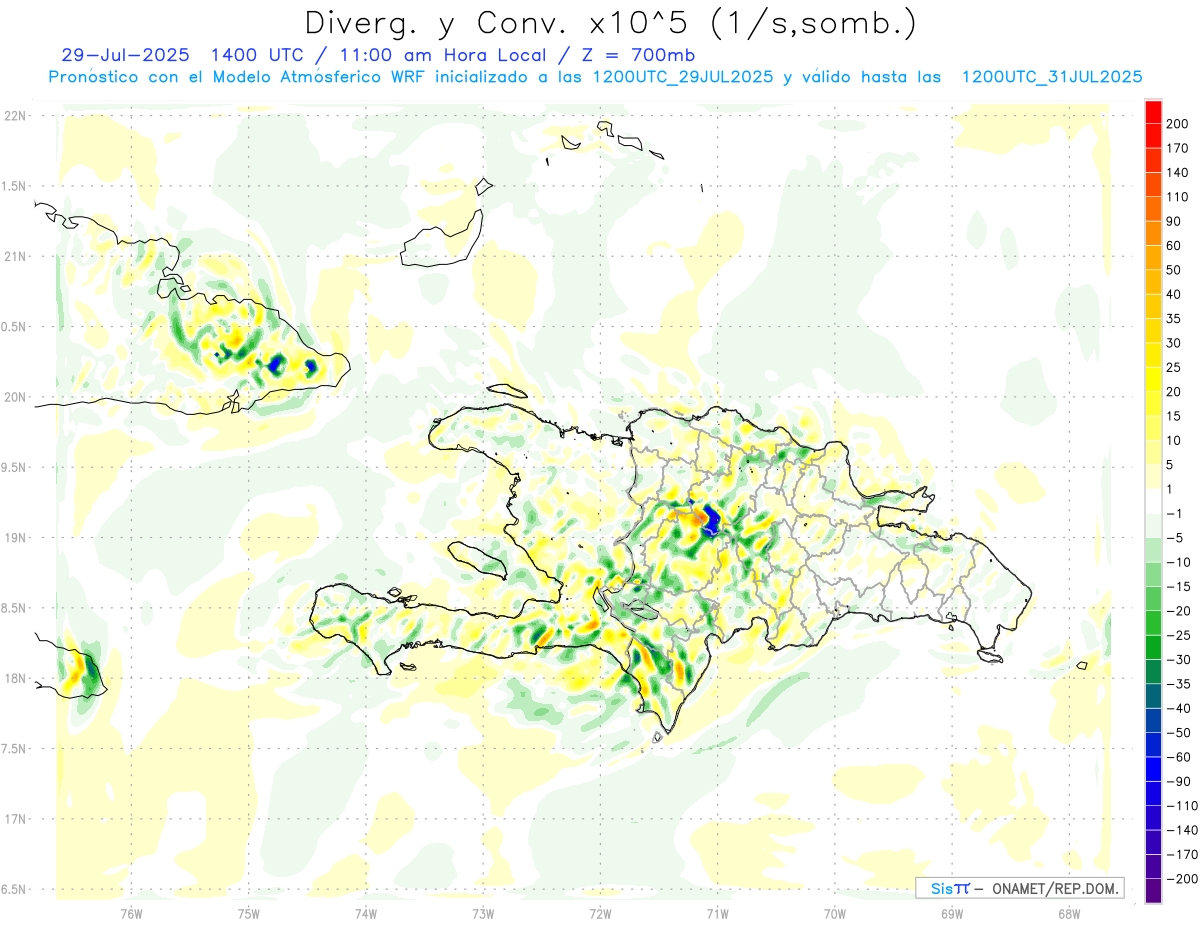The image size is (1200, 927).
Task: Click the '22N' latitude axis label
Action: tap(15, 116)
